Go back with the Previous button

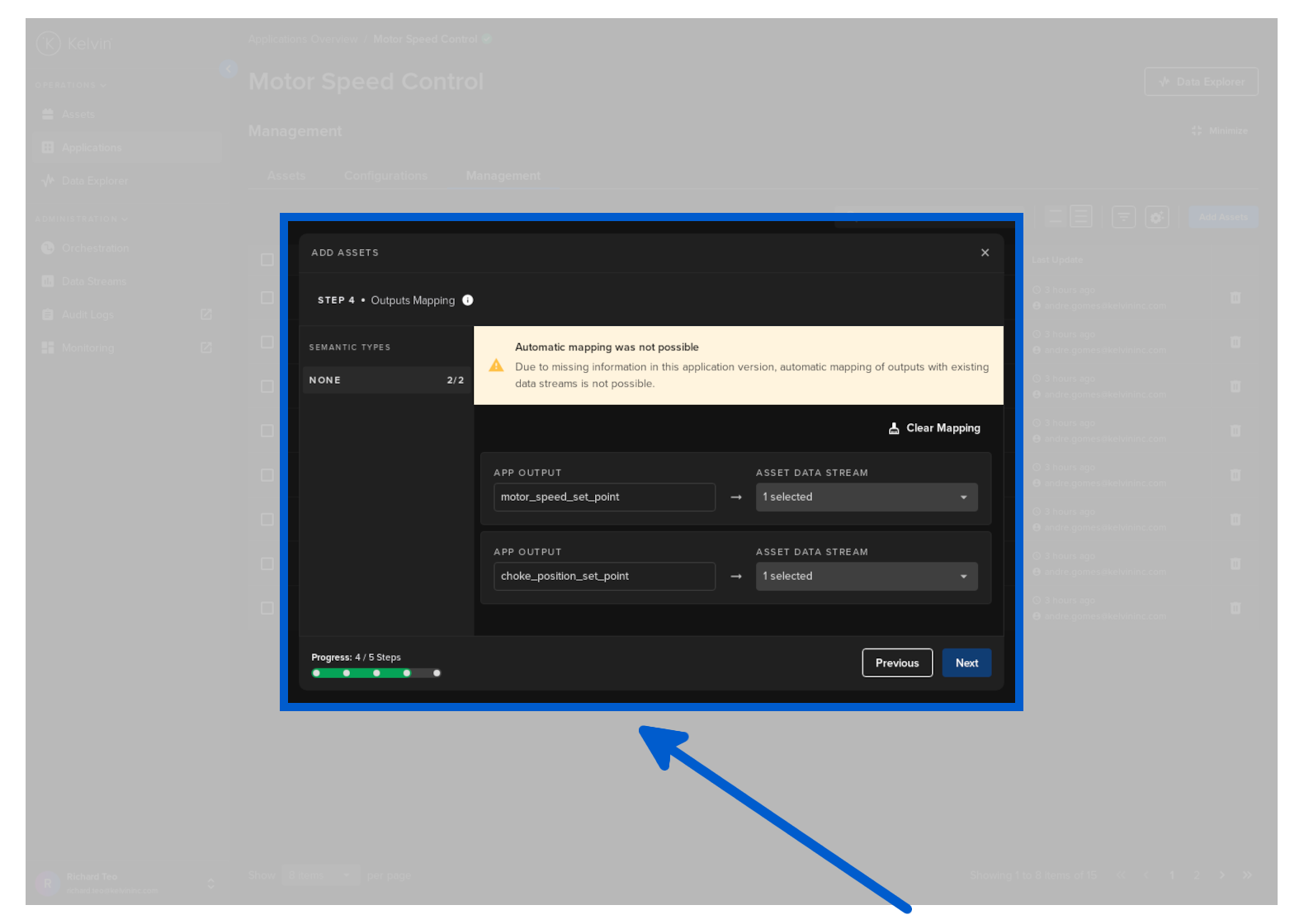[x=897, y=663]
